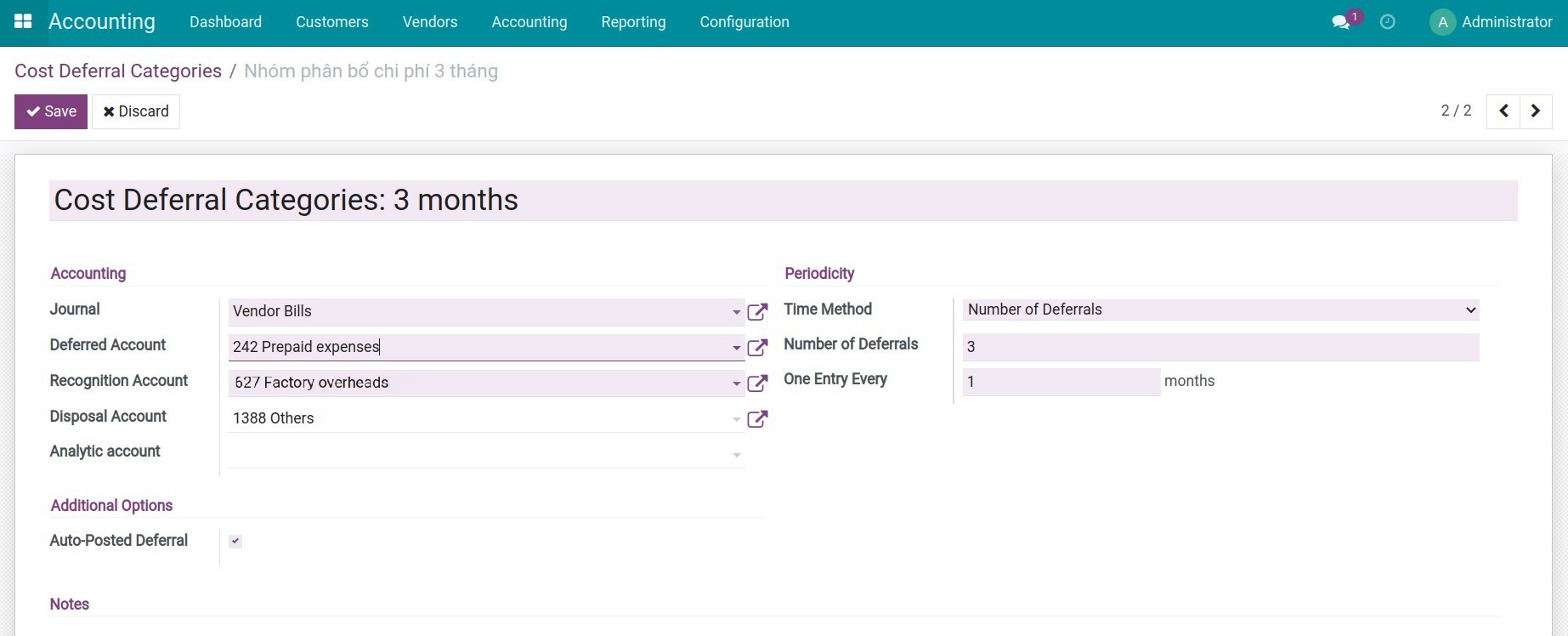Expand the Journal Vendor Bills dropdown

tap(736, 312)
